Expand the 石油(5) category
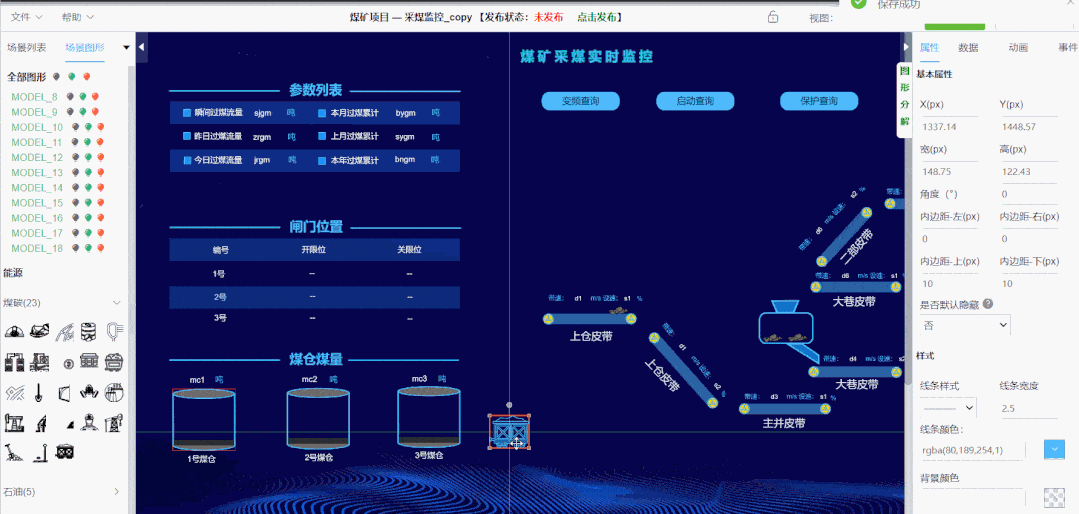This screenshot has height=514, width=1079. point(116,491)
